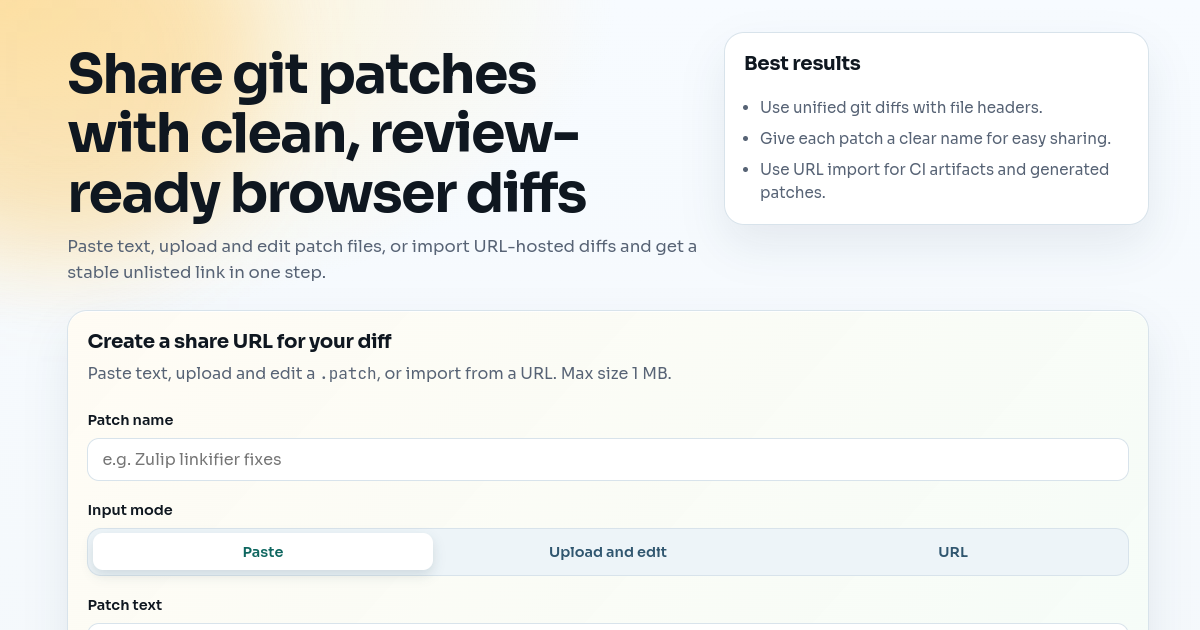Select the Paste input mode tab

point(263,552)
